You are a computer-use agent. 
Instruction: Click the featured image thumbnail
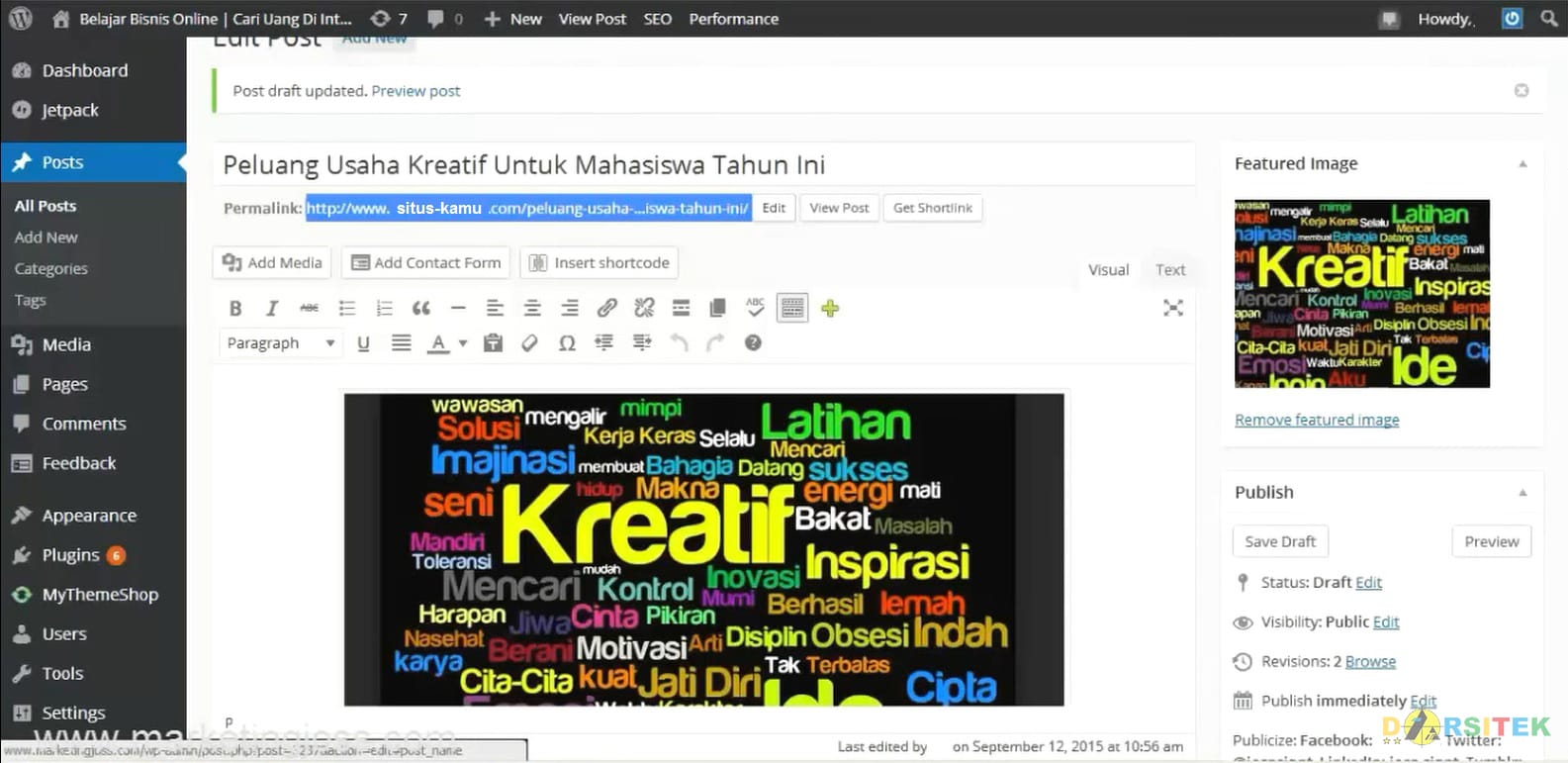1362,294
